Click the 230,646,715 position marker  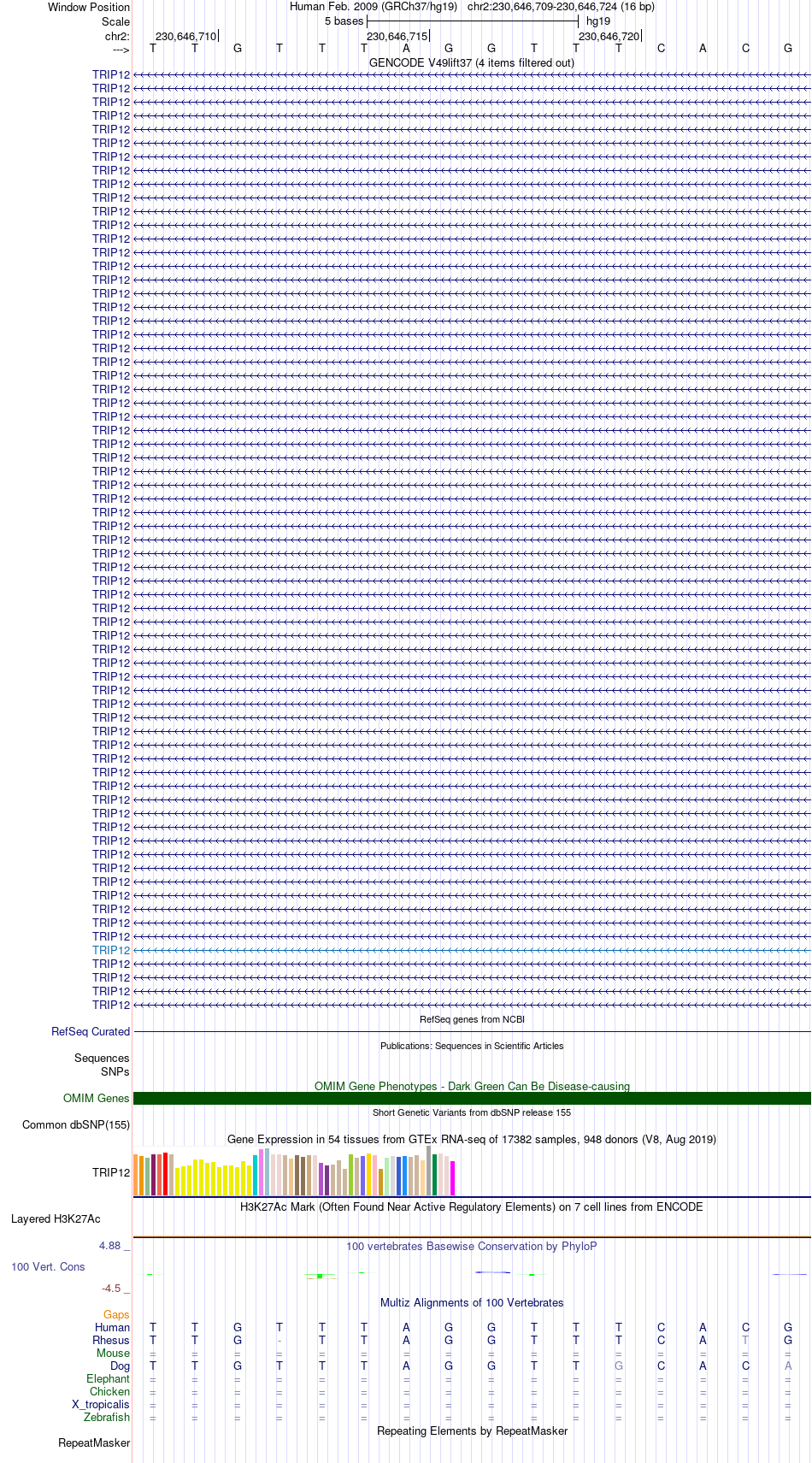(397, 36)
